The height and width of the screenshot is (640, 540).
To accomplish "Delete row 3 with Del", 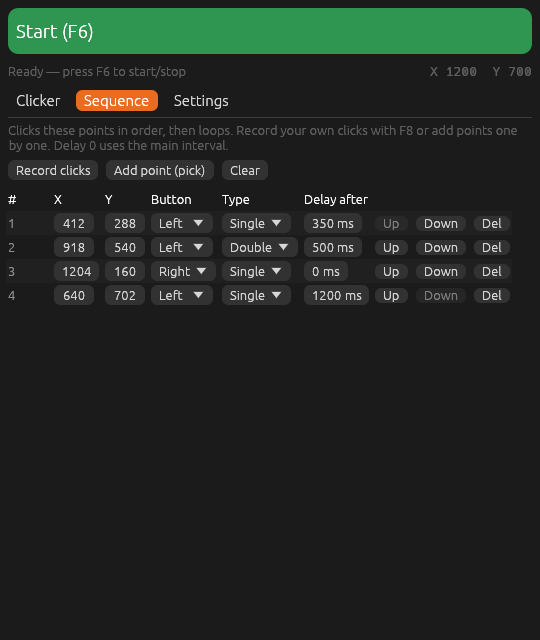I will [x=492, y=272].
